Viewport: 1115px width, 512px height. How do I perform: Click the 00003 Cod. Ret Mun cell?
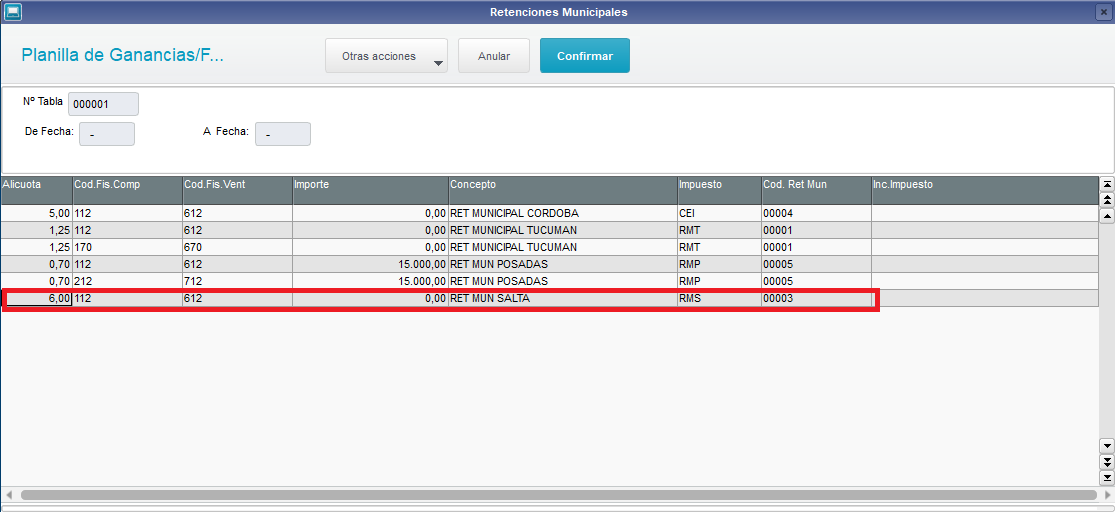click(x=816, y=299)
